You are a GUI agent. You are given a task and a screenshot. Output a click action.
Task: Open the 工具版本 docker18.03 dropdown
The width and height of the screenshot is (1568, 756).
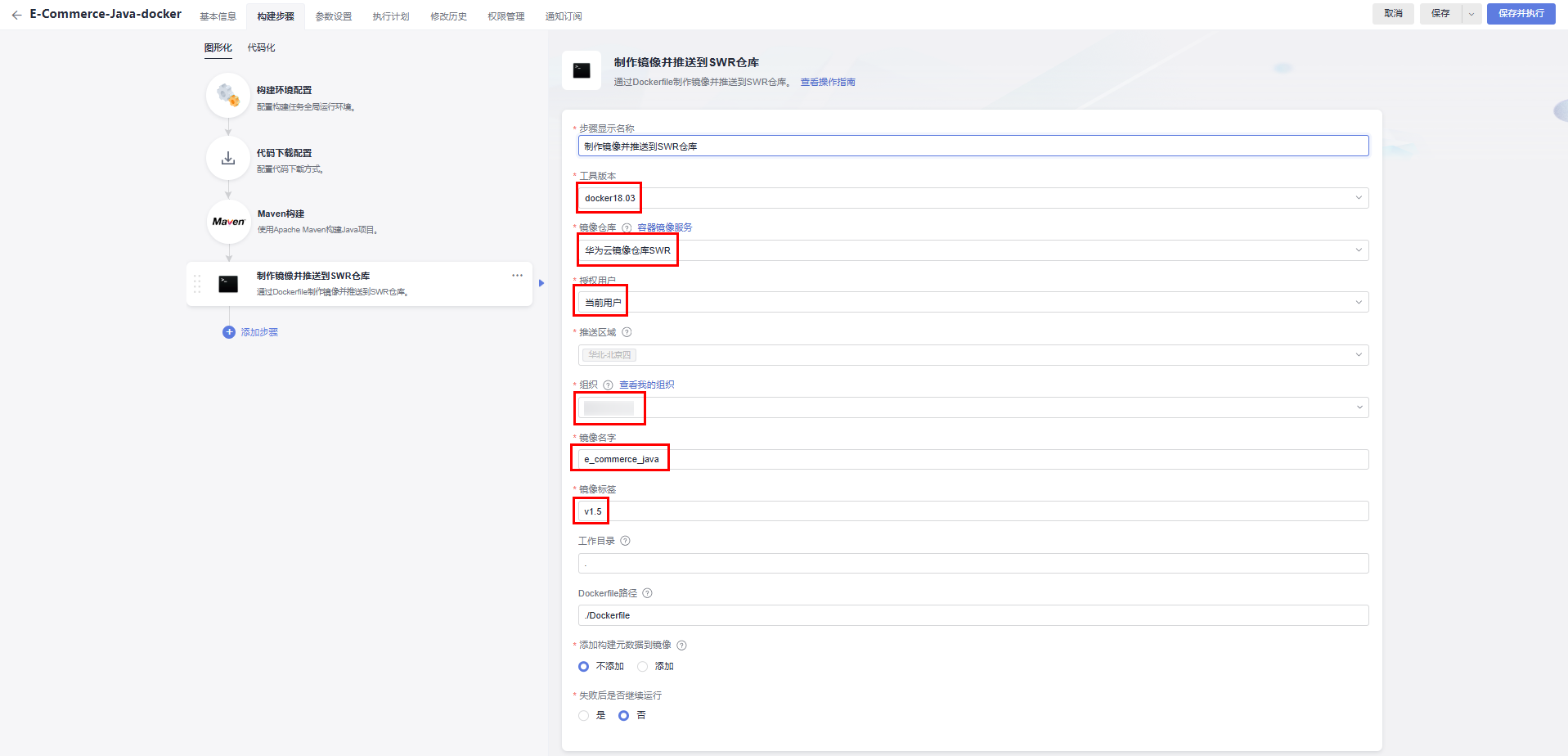(x=973, y=198)
